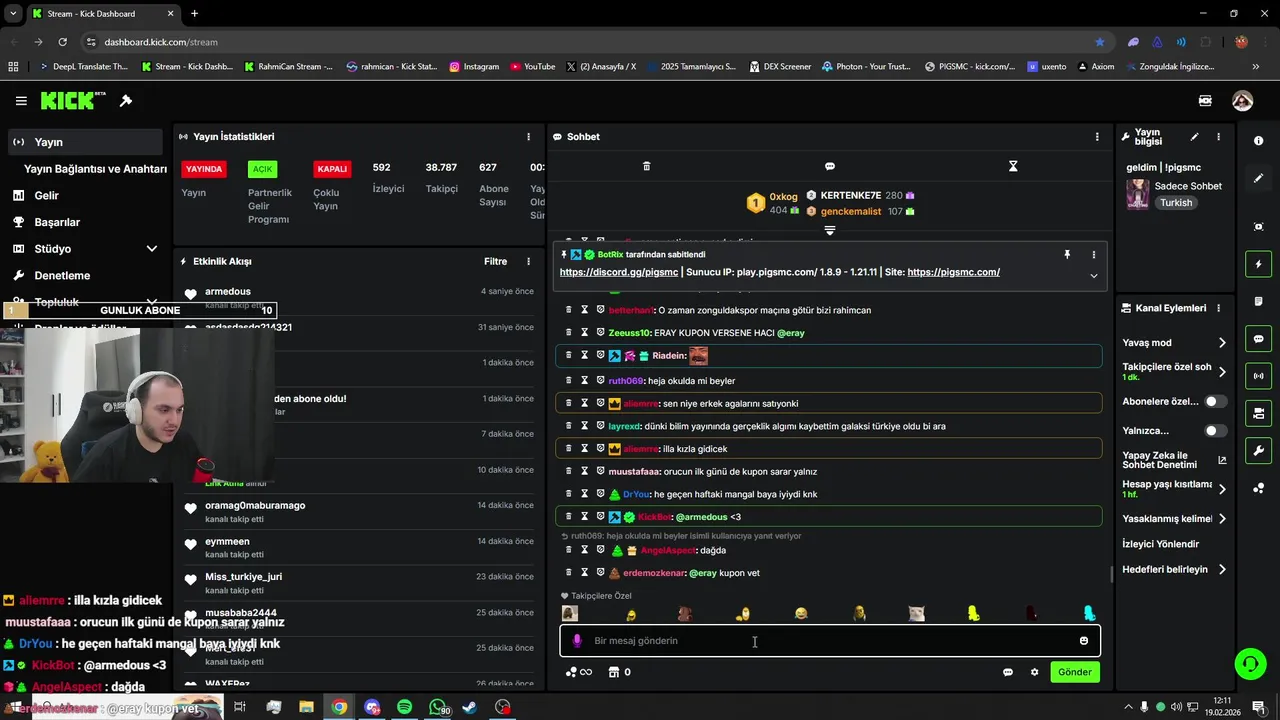Click the gavel moderator icon next to Kick logo

(126, 101)
